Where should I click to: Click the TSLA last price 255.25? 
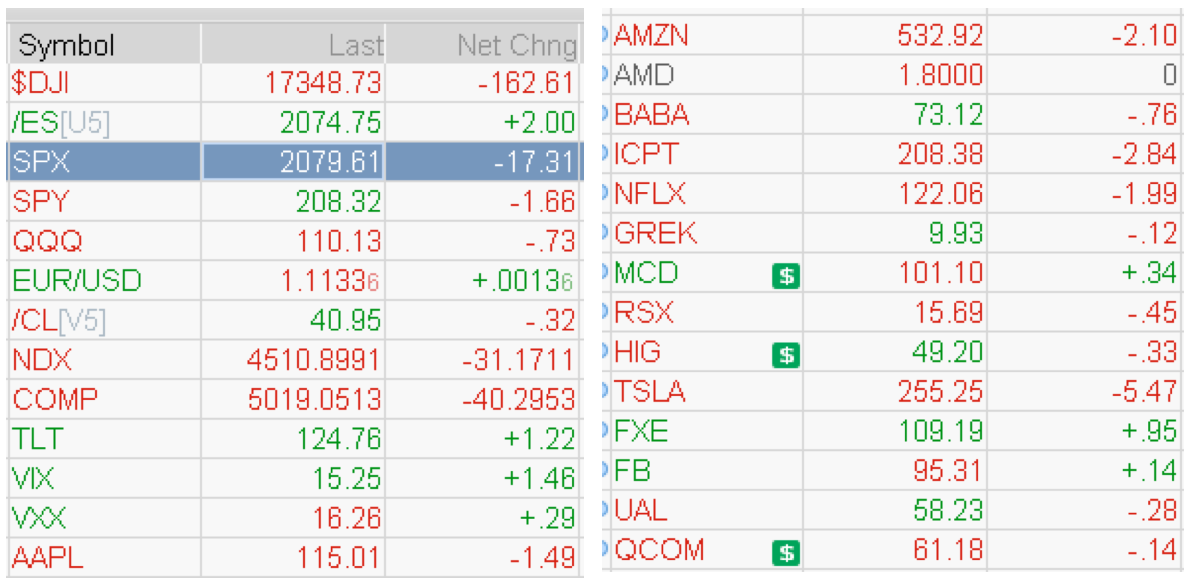pyautogui.click(x=941, y=392)
